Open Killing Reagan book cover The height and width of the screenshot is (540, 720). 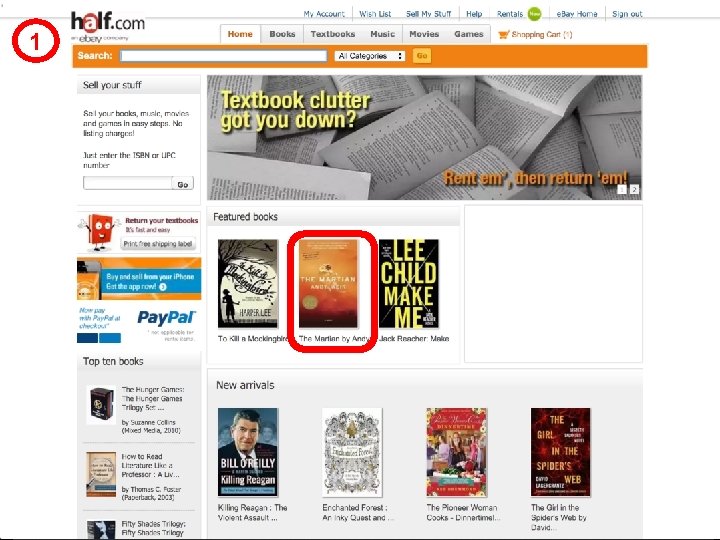point(248,452)
